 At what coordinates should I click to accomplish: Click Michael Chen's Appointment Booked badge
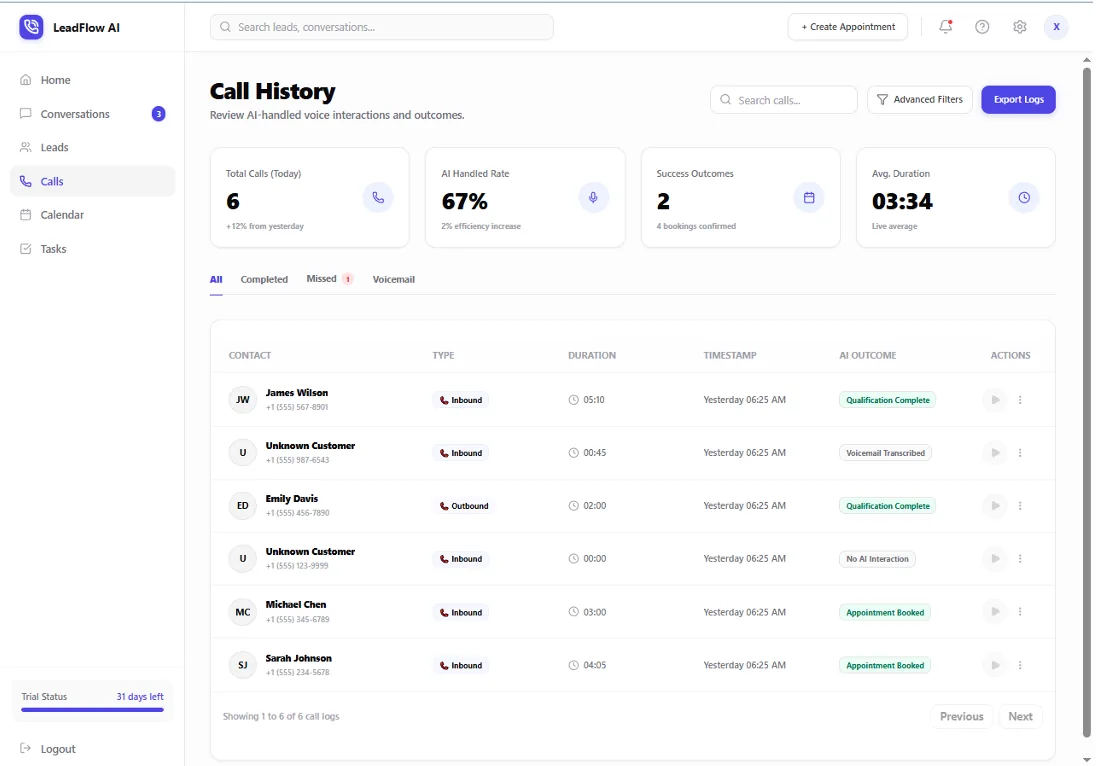pyautogui.click(x=885, y=612)
